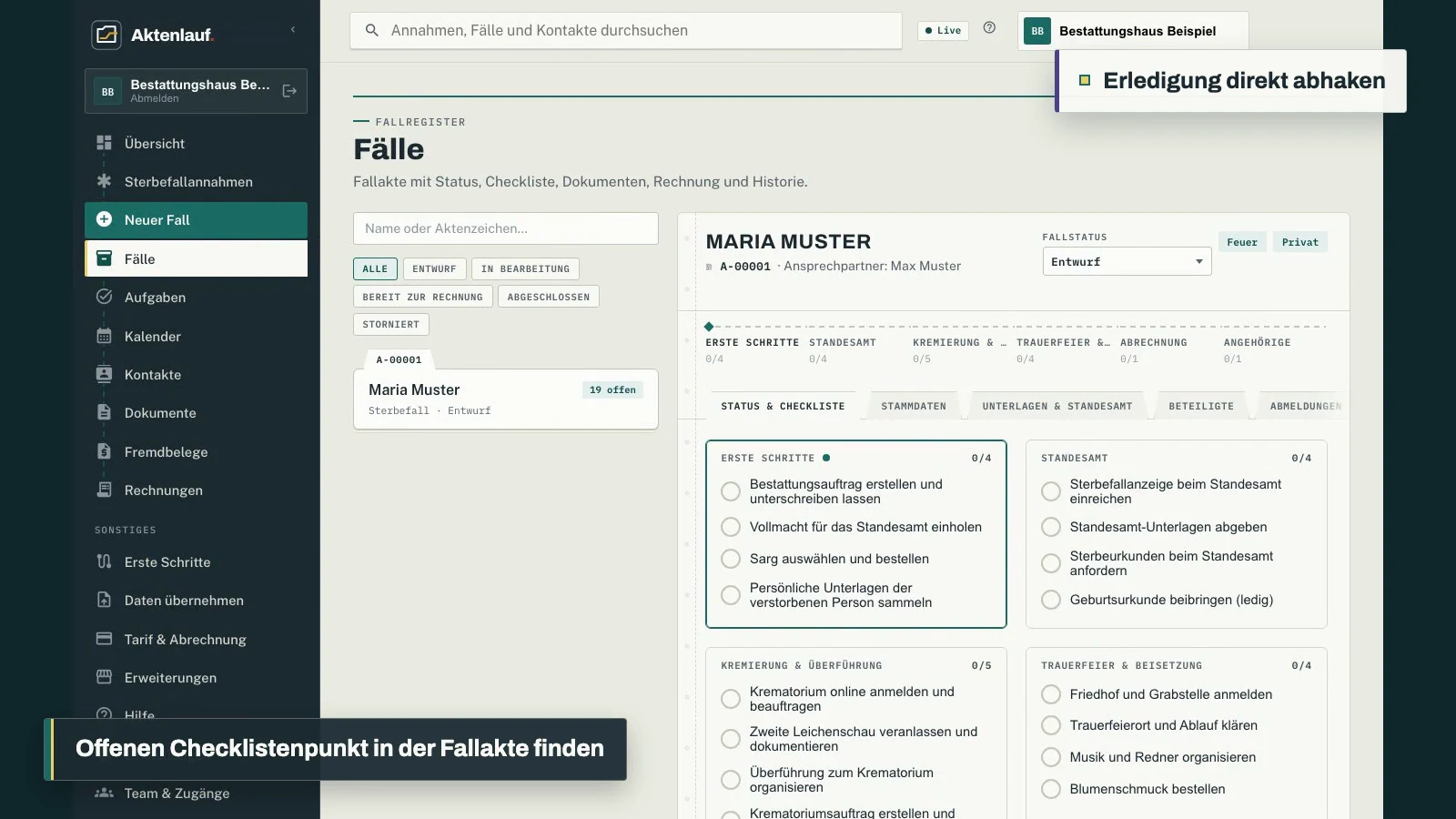Click the logout icon beside Bestattungshaus
The image size is (1456, 819).
(289, 91)
